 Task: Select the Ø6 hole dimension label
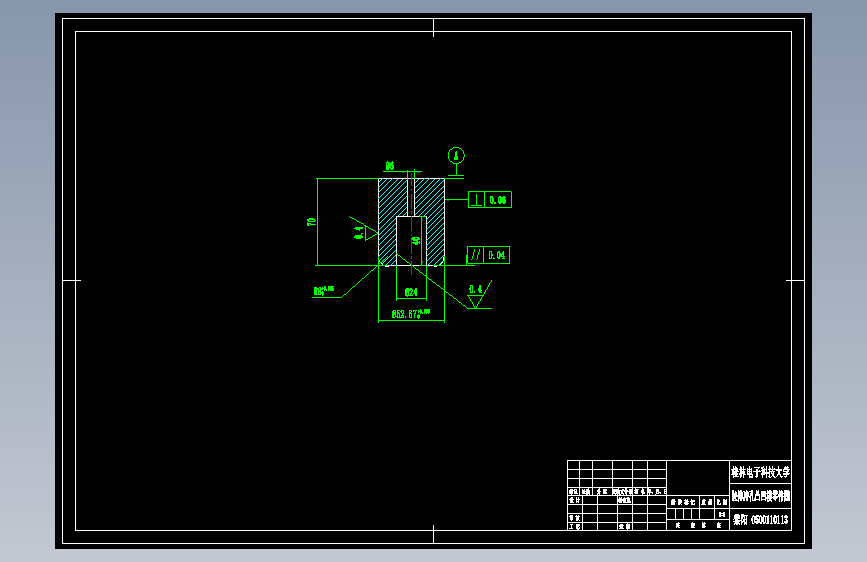tap(390, 165)
